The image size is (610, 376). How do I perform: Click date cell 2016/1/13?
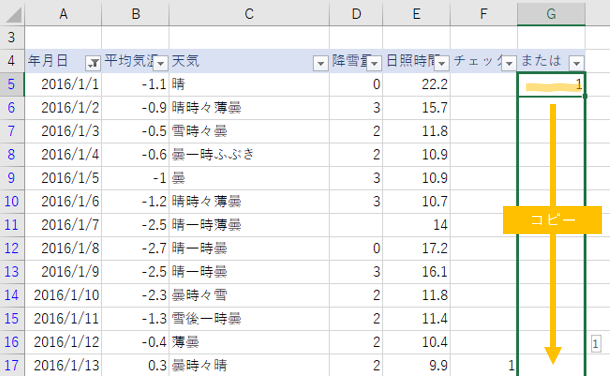click(x=63, y=365)
